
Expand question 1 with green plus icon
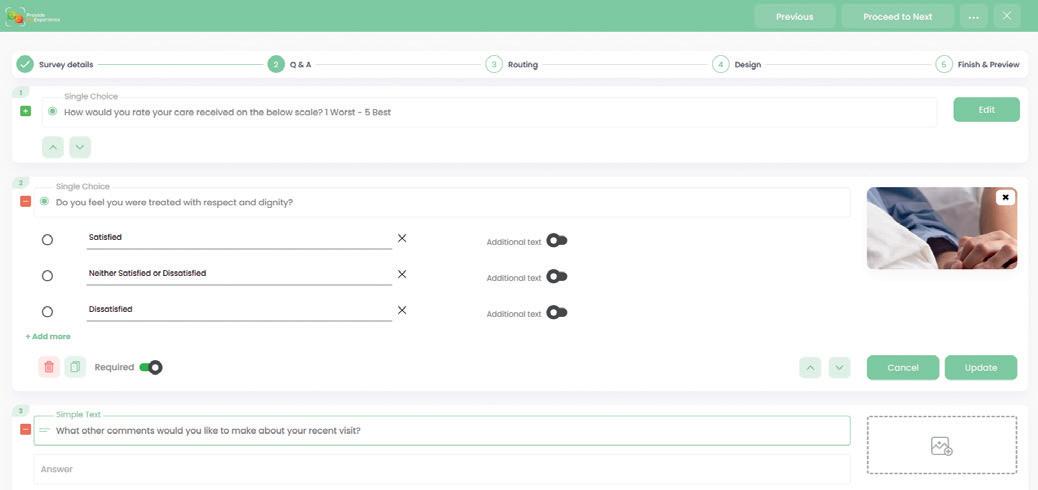pyautogui.click(x=25, y=111)
